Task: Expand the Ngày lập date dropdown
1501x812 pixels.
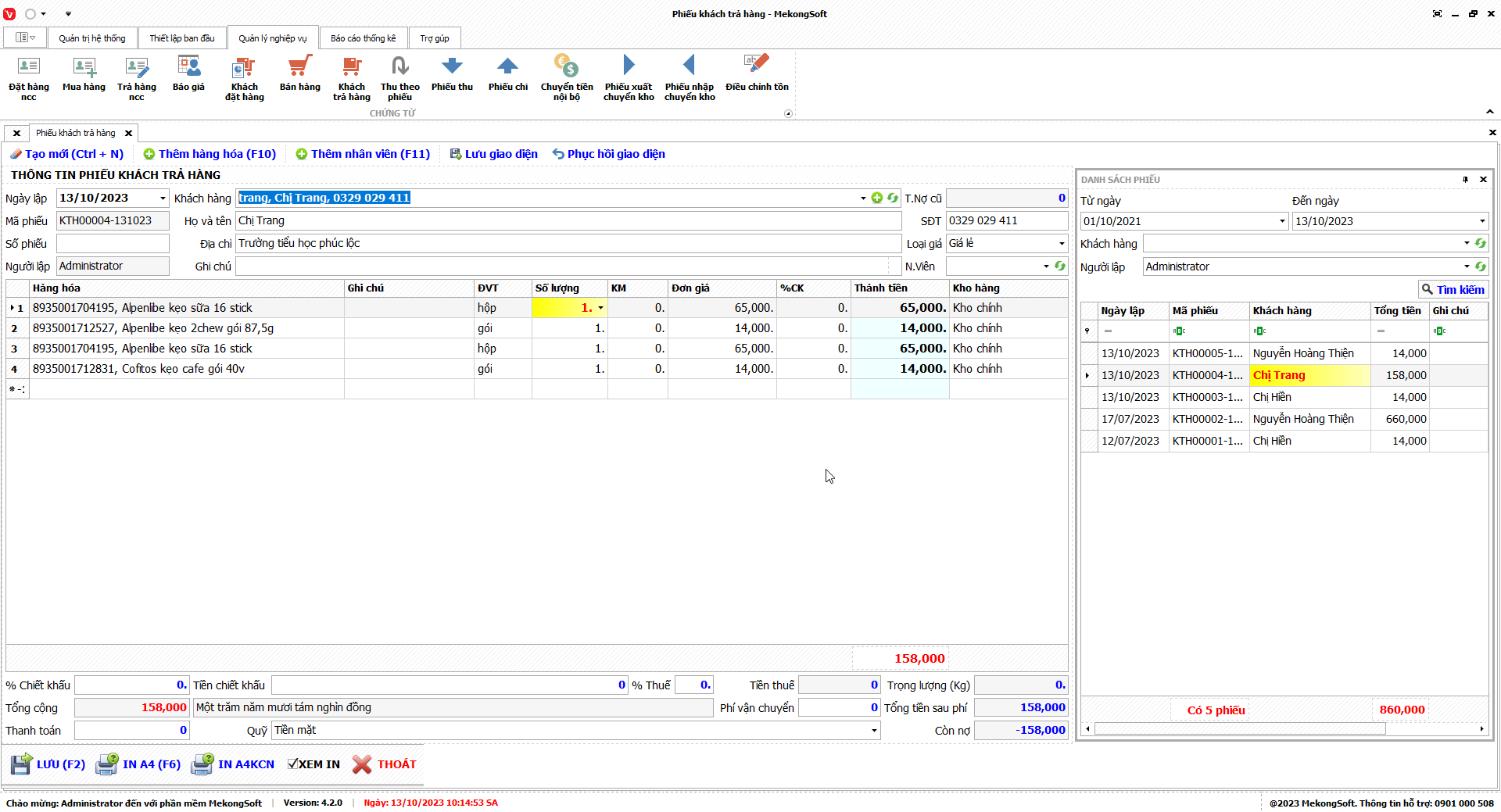Action: point(163,199)
